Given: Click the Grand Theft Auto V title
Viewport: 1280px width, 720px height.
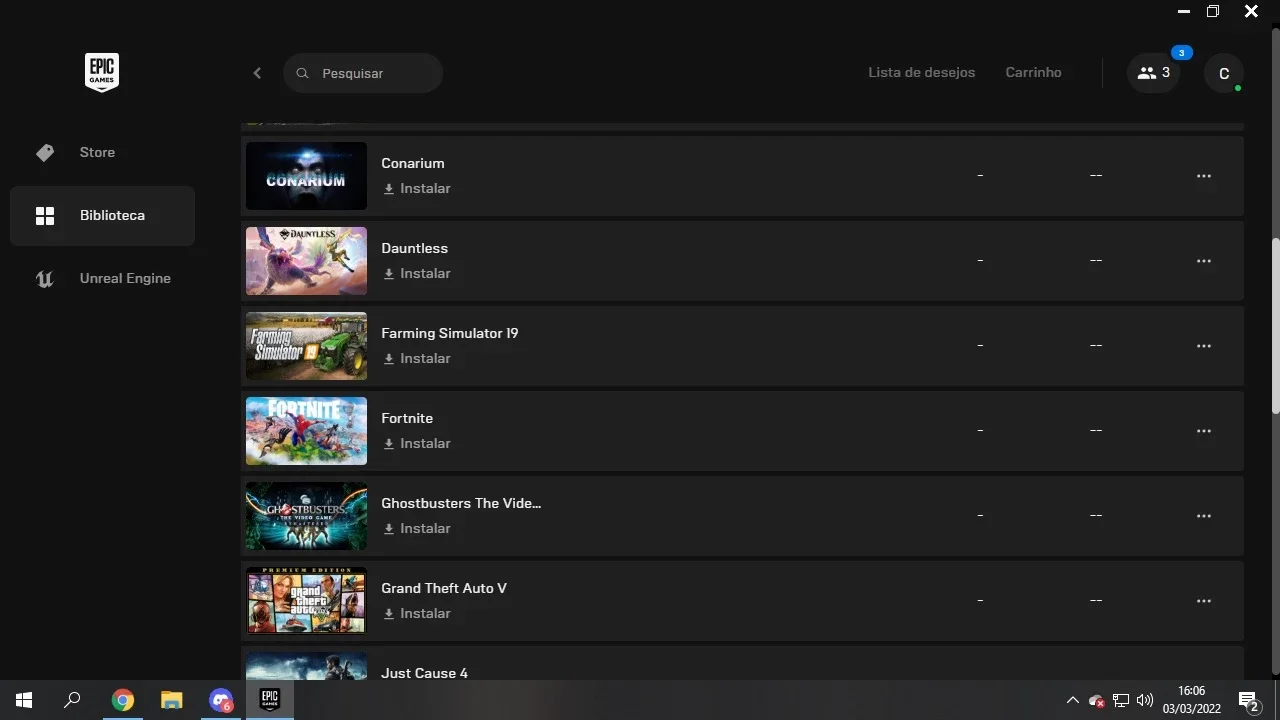Looking at the screenshot, I should click(x=444, y=588).
